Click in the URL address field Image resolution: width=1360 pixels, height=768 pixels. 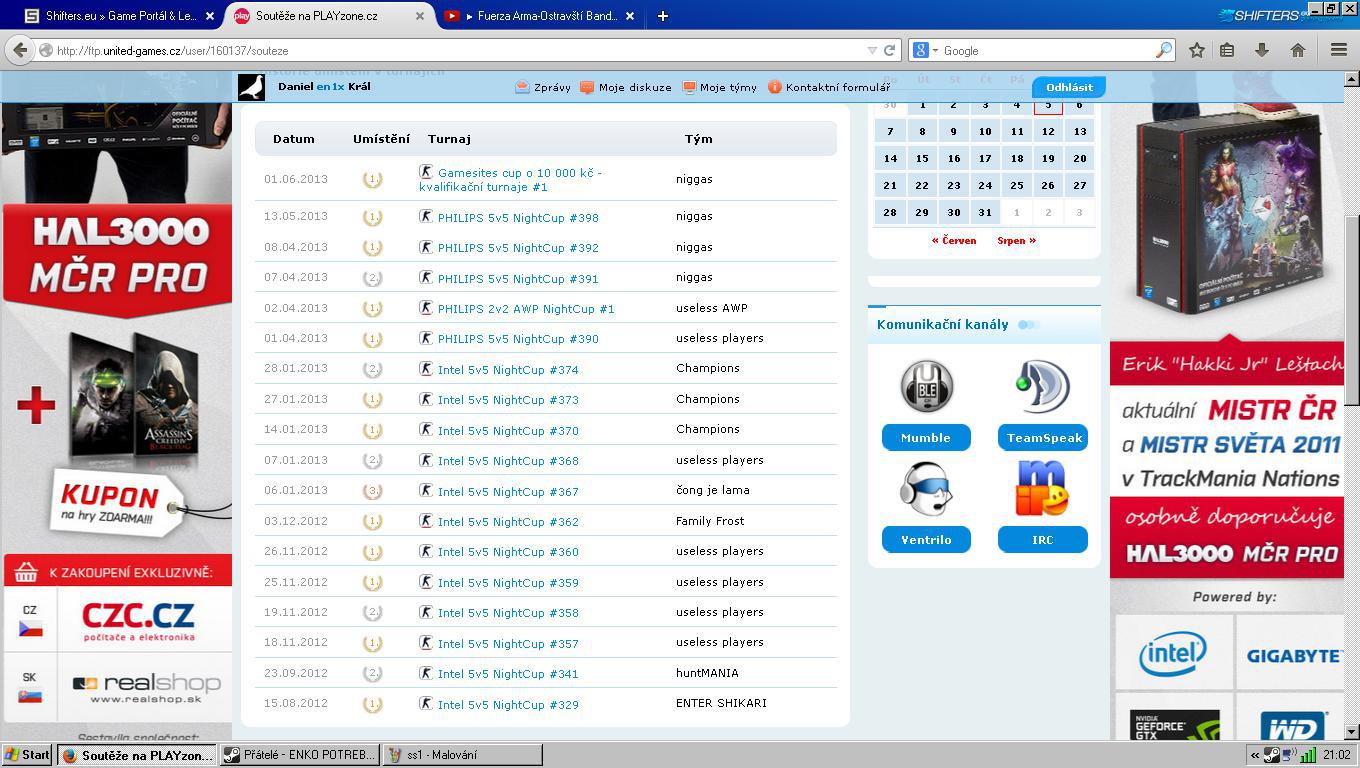coord(460,50)
